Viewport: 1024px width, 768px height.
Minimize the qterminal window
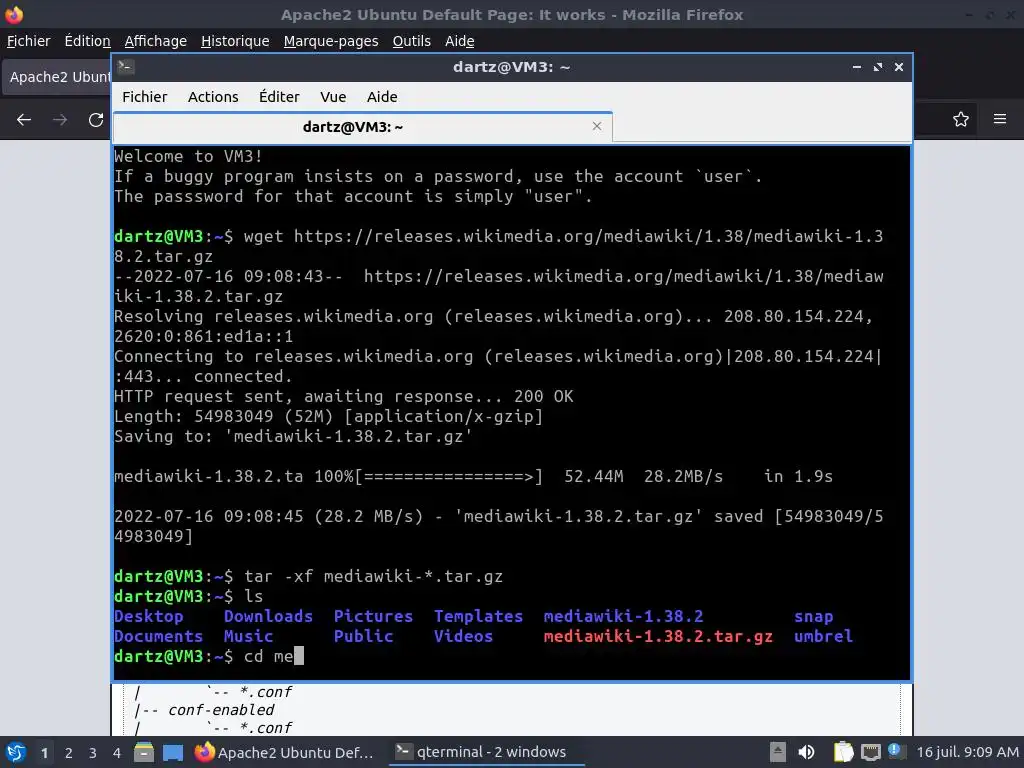(x=857, y=67)
